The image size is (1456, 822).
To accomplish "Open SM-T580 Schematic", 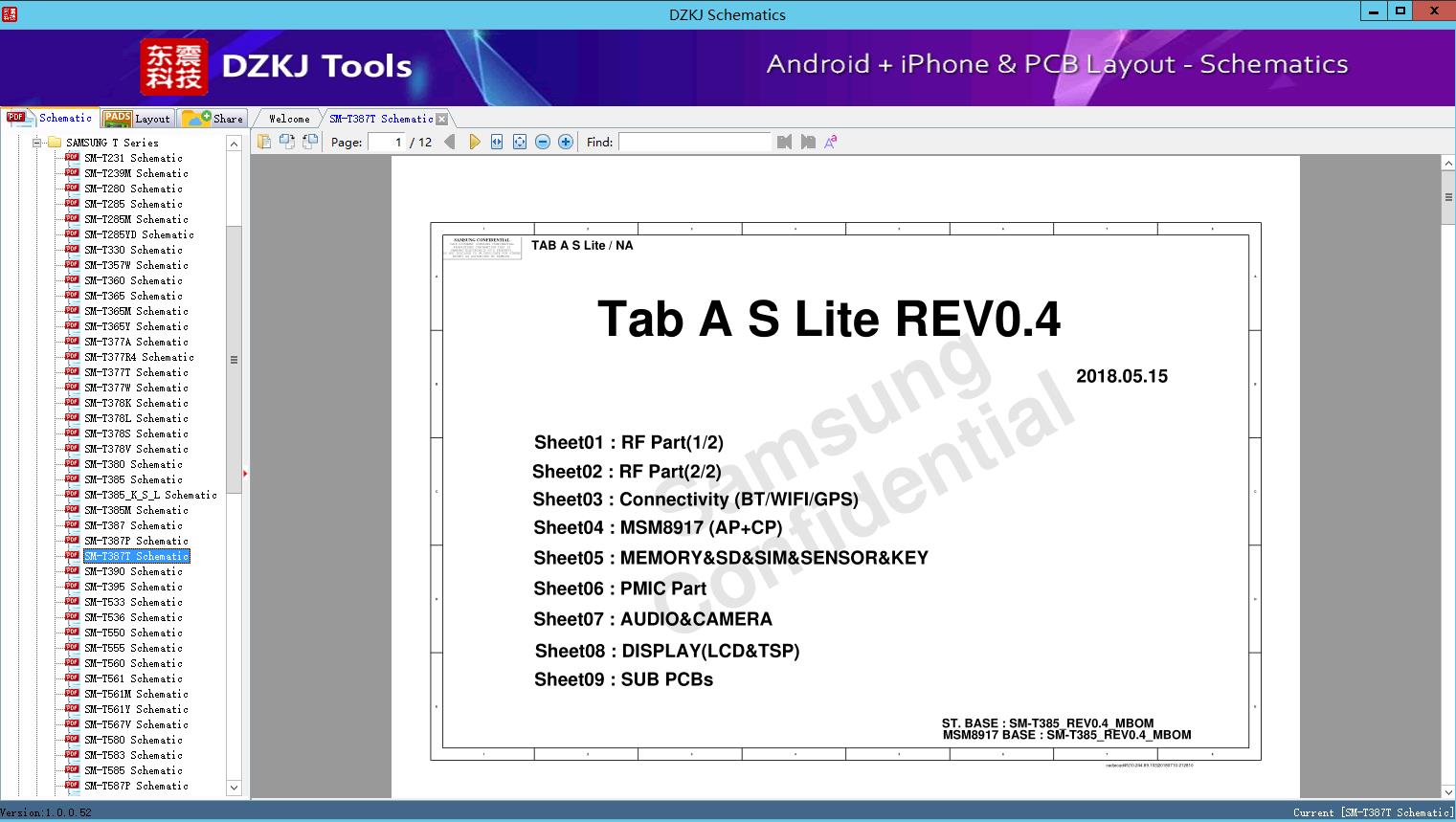I will 133,740.
